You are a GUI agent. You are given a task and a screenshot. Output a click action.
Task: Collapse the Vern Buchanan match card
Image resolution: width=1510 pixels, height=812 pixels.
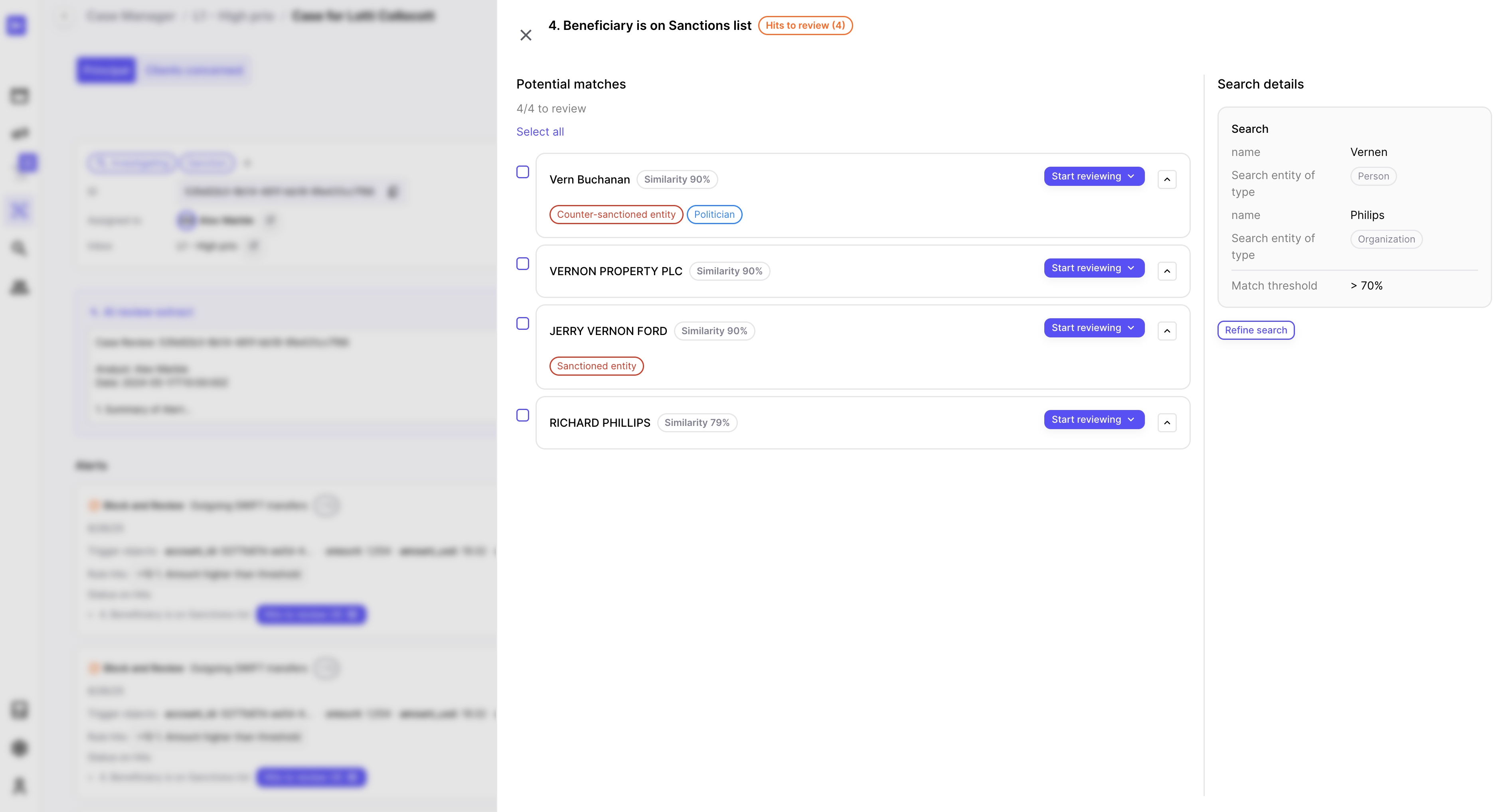[x=1167, y=179]
